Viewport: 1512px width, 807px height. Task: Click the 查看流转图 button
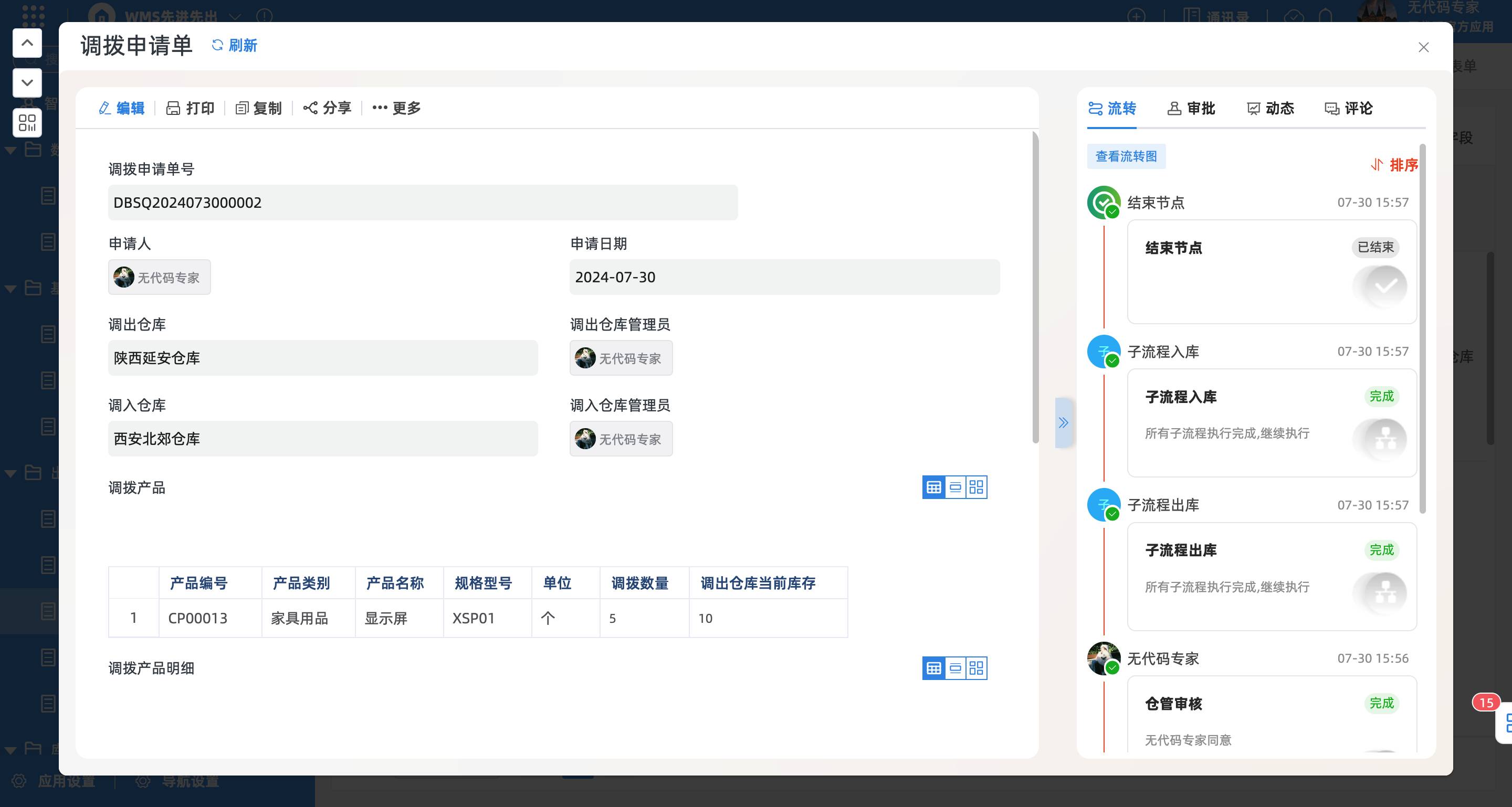[1126, 156]
